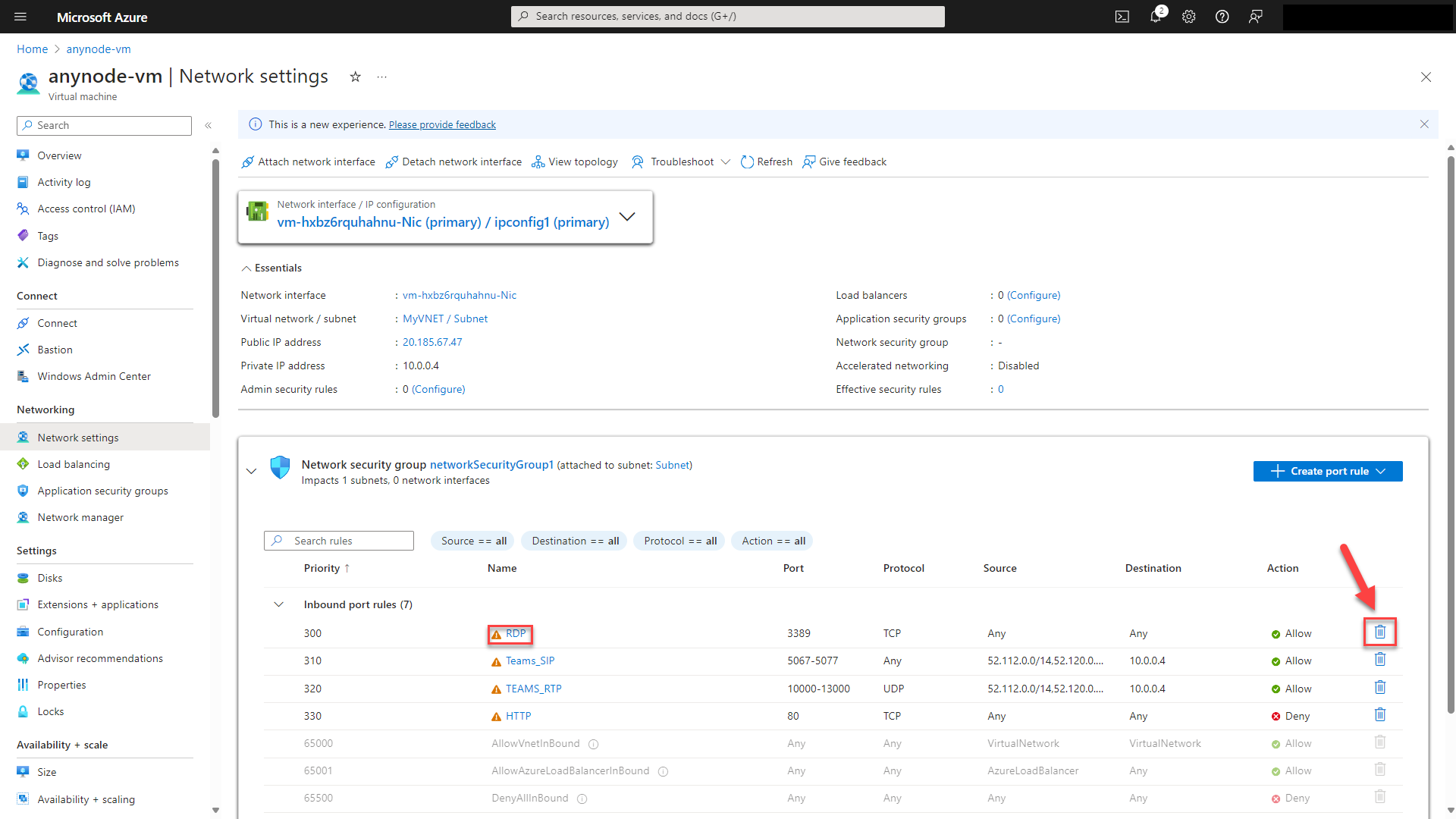Toggle Destination filter on rules list
The width and height of the screenshot is (1456, 819).
click(573, 540)
